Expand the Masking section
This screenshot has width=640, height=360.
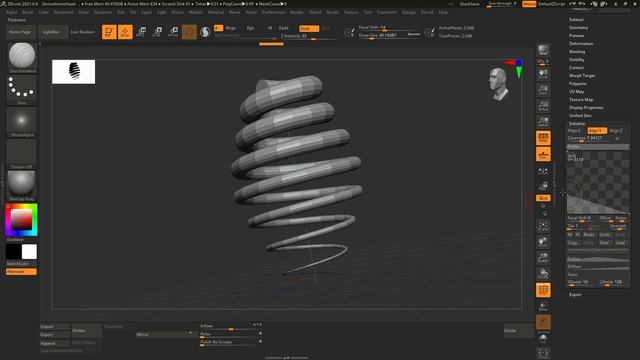[577, 52]
